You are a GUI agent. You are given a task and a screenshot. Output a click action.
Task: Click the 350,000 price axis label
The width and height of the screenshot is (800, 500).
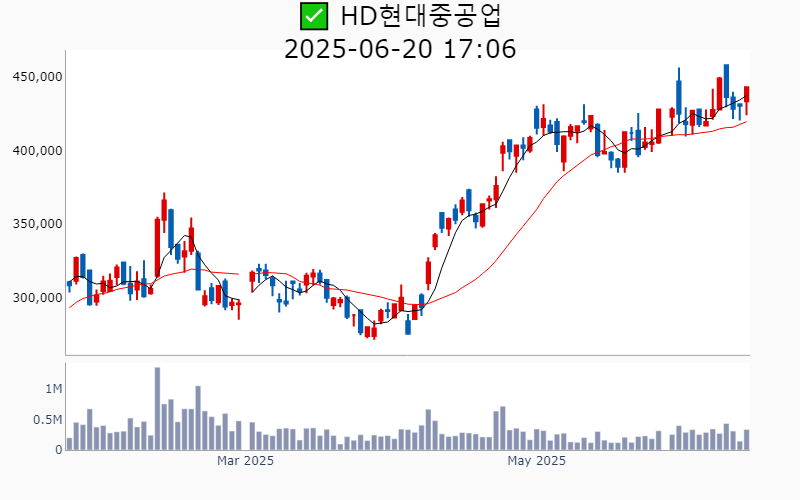pyautogui.click(x=37, y=224)
